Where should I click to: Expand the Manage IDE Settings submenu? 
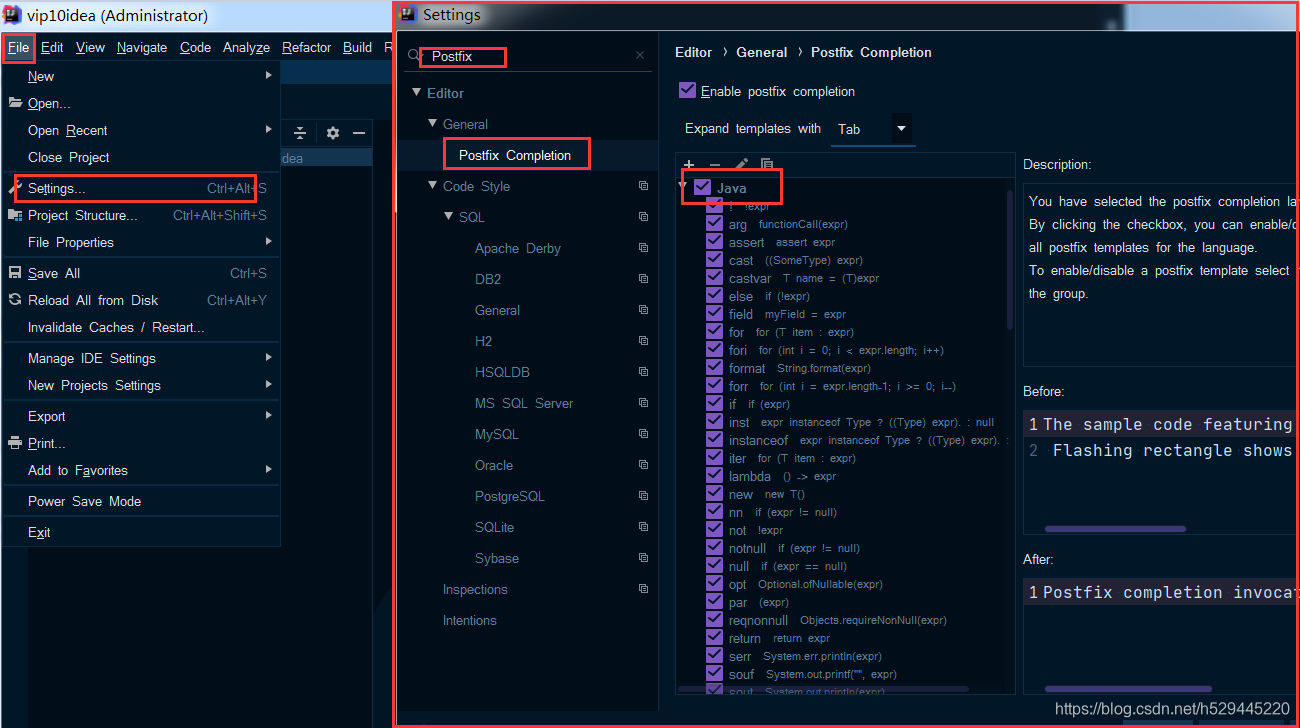[x=269, y=358]
